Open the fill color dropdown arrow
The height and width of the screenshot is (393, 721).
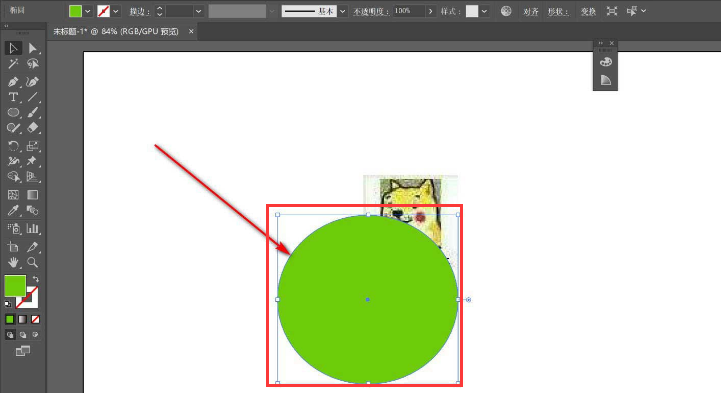coord(87,11)
